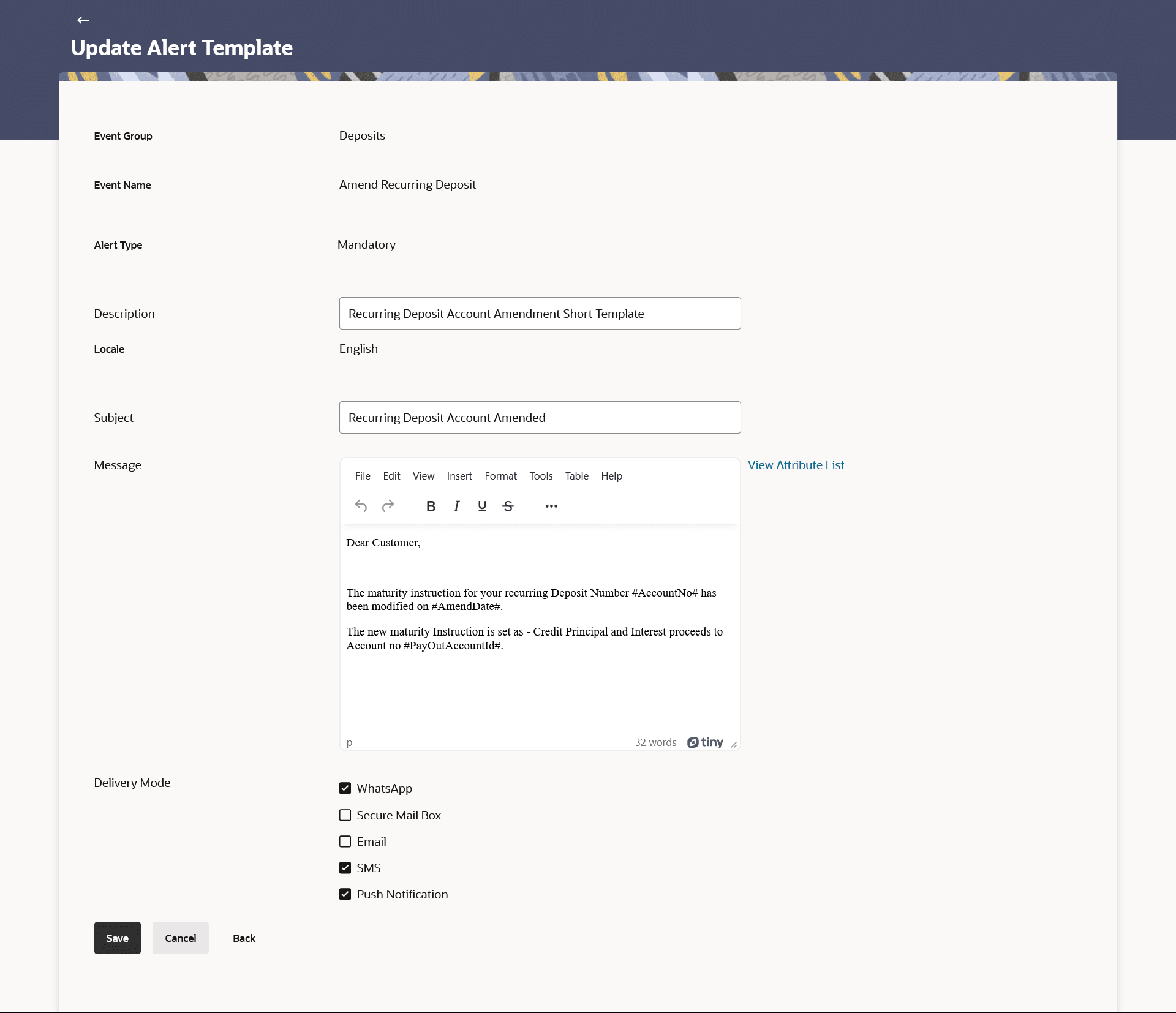Click the redo icon in editor toolbar
This screenshot has width=1176, height=1013.
(x=388, y=506)
